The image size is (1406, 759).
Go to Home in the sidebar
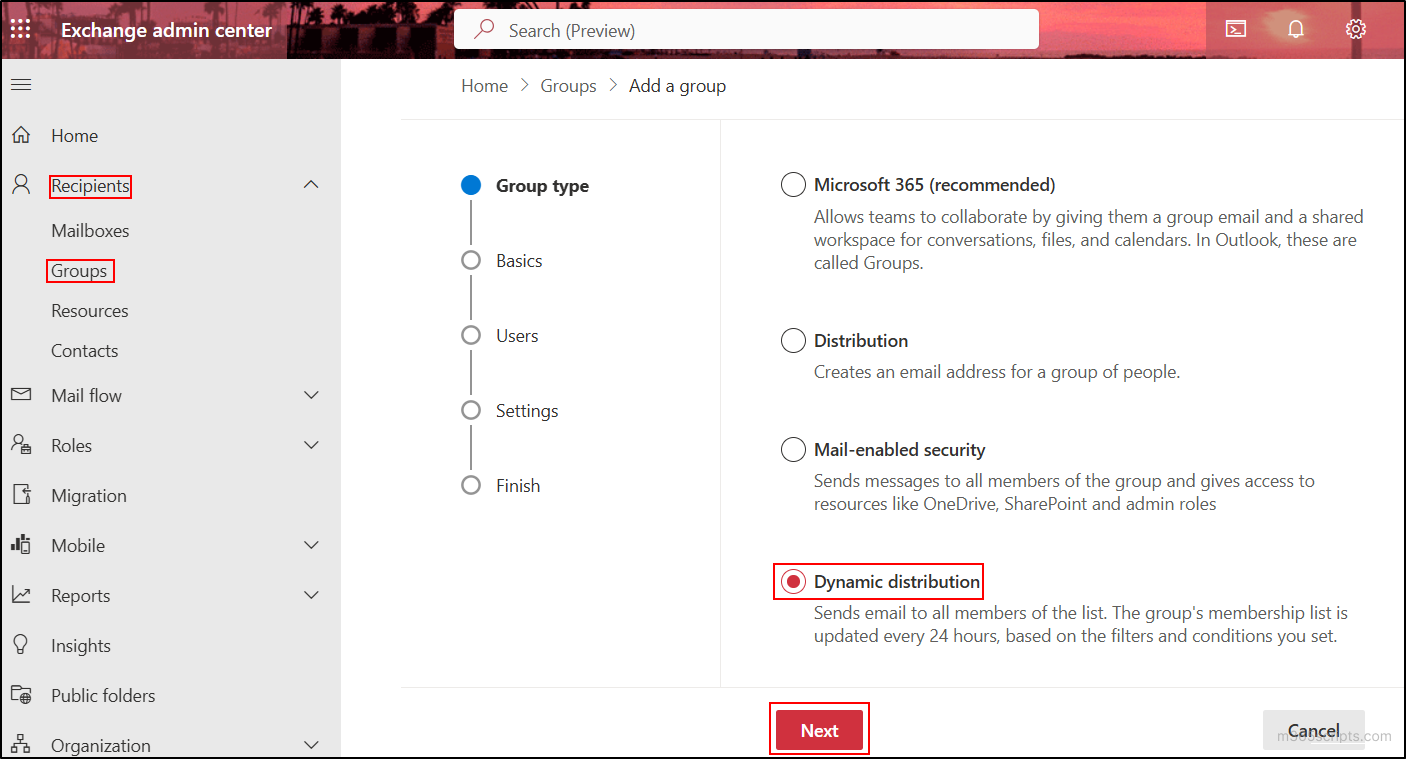(x=75, y=136)
